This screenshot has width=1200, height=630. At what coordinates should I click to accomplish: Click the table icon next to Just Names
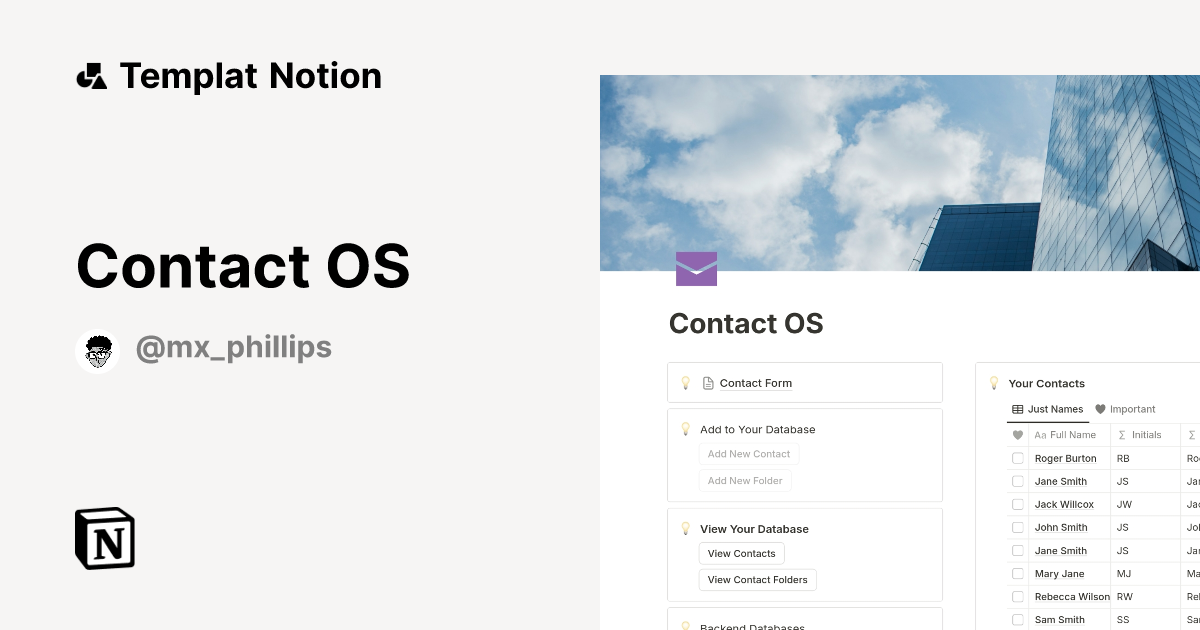tap(1019, 409)
